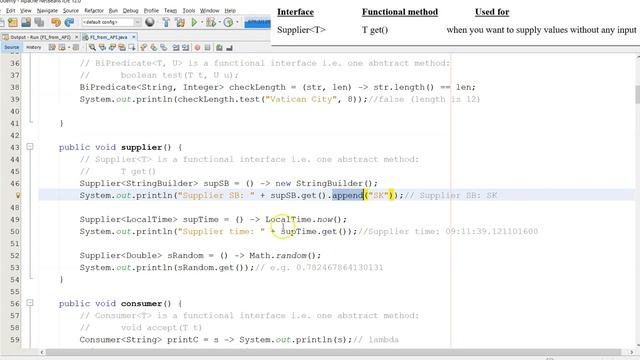Click the Comment code editor icon
This screenshot has height=360, width=640.
pyautogui.click(x=219, y=47)
